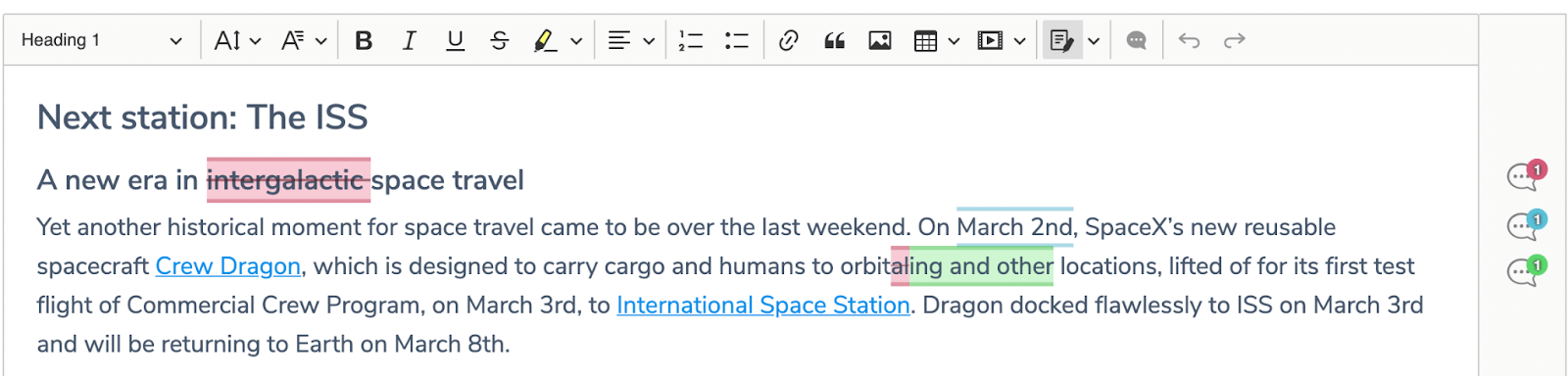Click the undo arrow

[1189, 40]
